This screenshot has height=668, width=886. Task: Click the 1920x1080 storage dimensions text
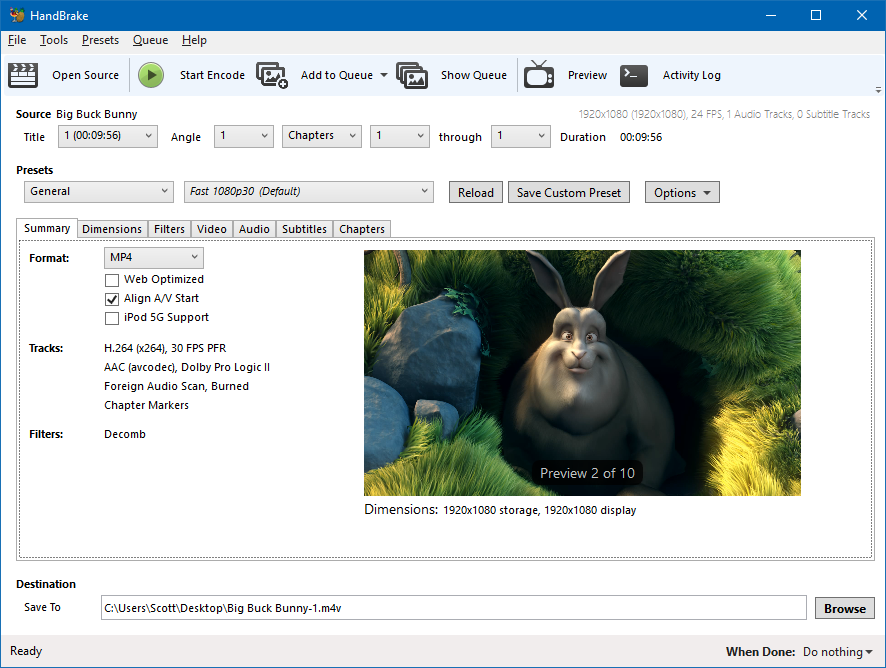point(540,510)
